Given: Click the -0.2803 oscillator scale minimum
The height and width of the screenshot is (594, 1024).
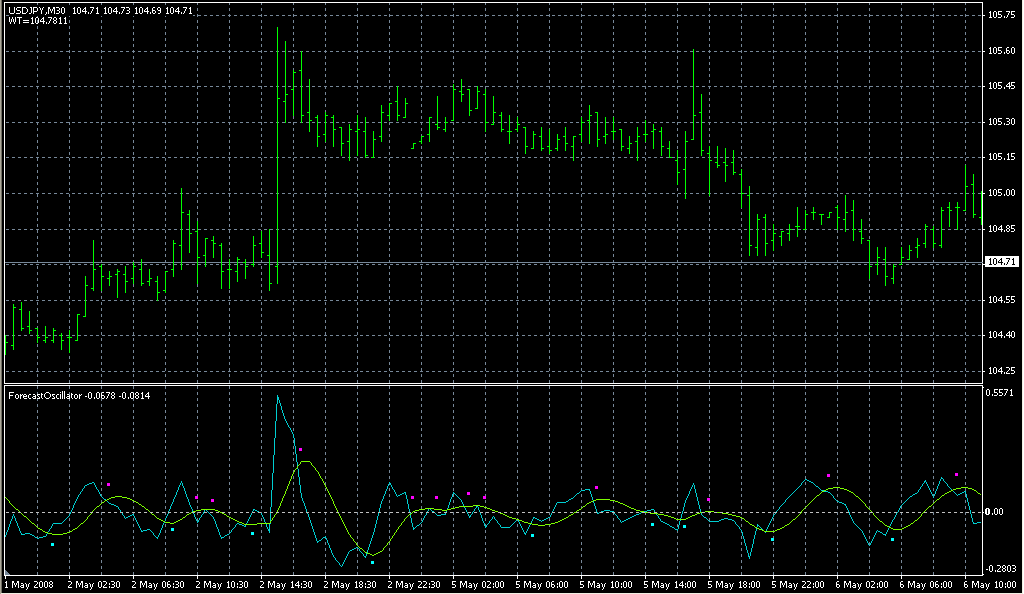Looking at the screenshot, I should click(x=1001, y=567).
